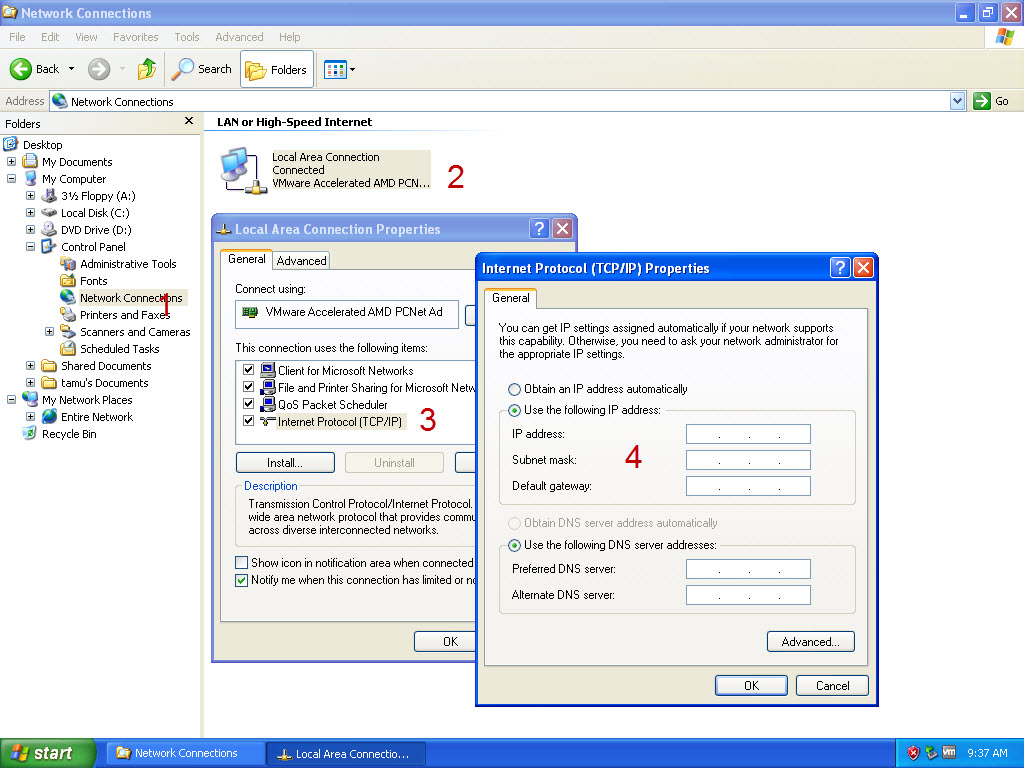Click the Install... button
Viewport: 1024px width, 768px height.
(x=285, y=462)
